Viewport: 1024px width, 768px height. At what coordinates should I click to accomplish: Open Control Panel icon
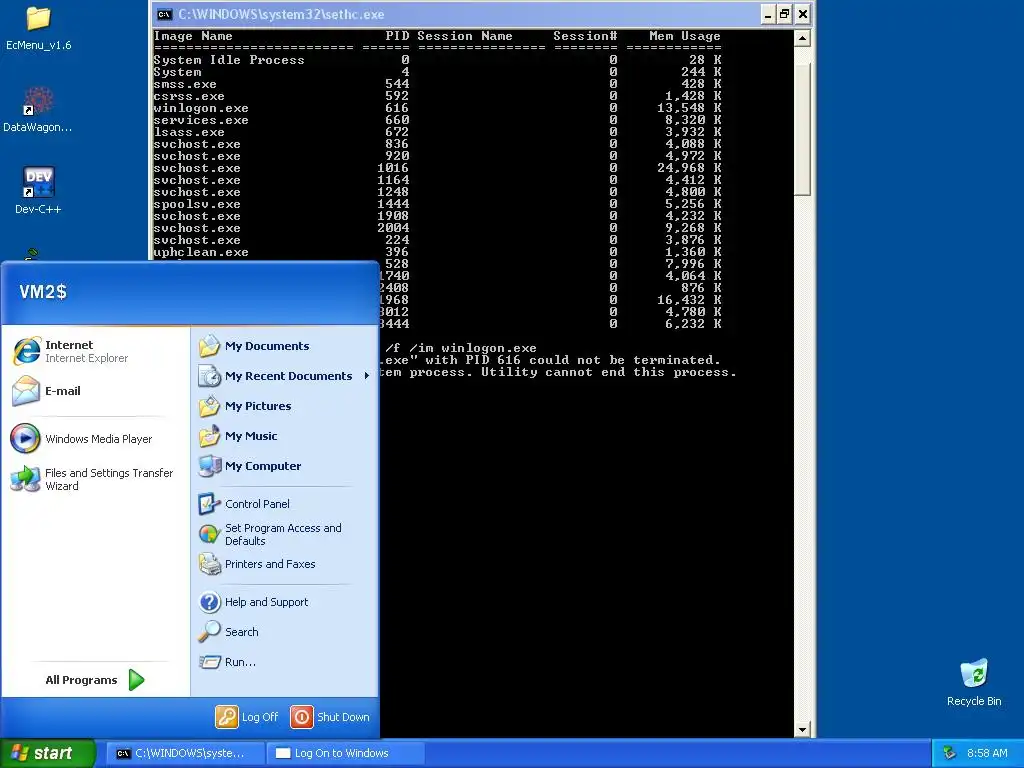coord(210,504)
